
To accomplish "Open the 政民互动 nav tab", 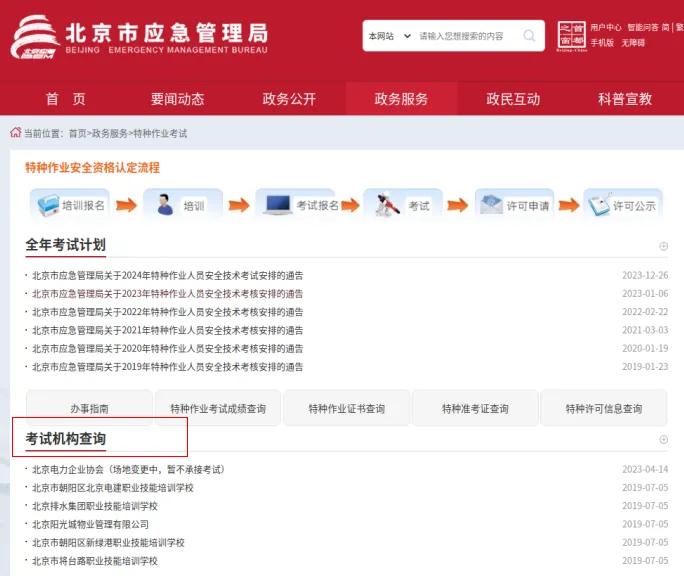I will 513,99.
